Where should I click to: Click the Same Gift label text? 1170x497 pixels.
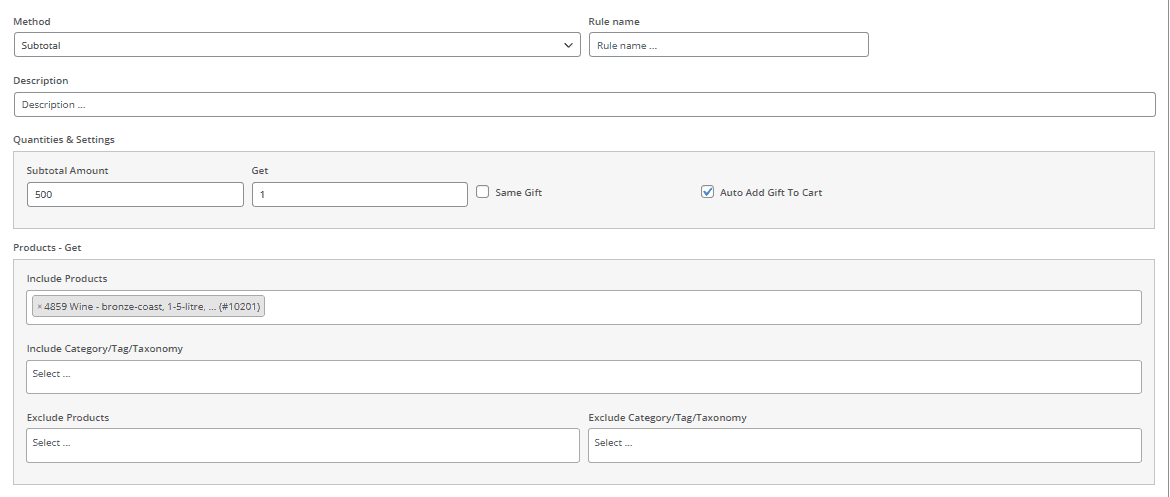tap(518, 192)
